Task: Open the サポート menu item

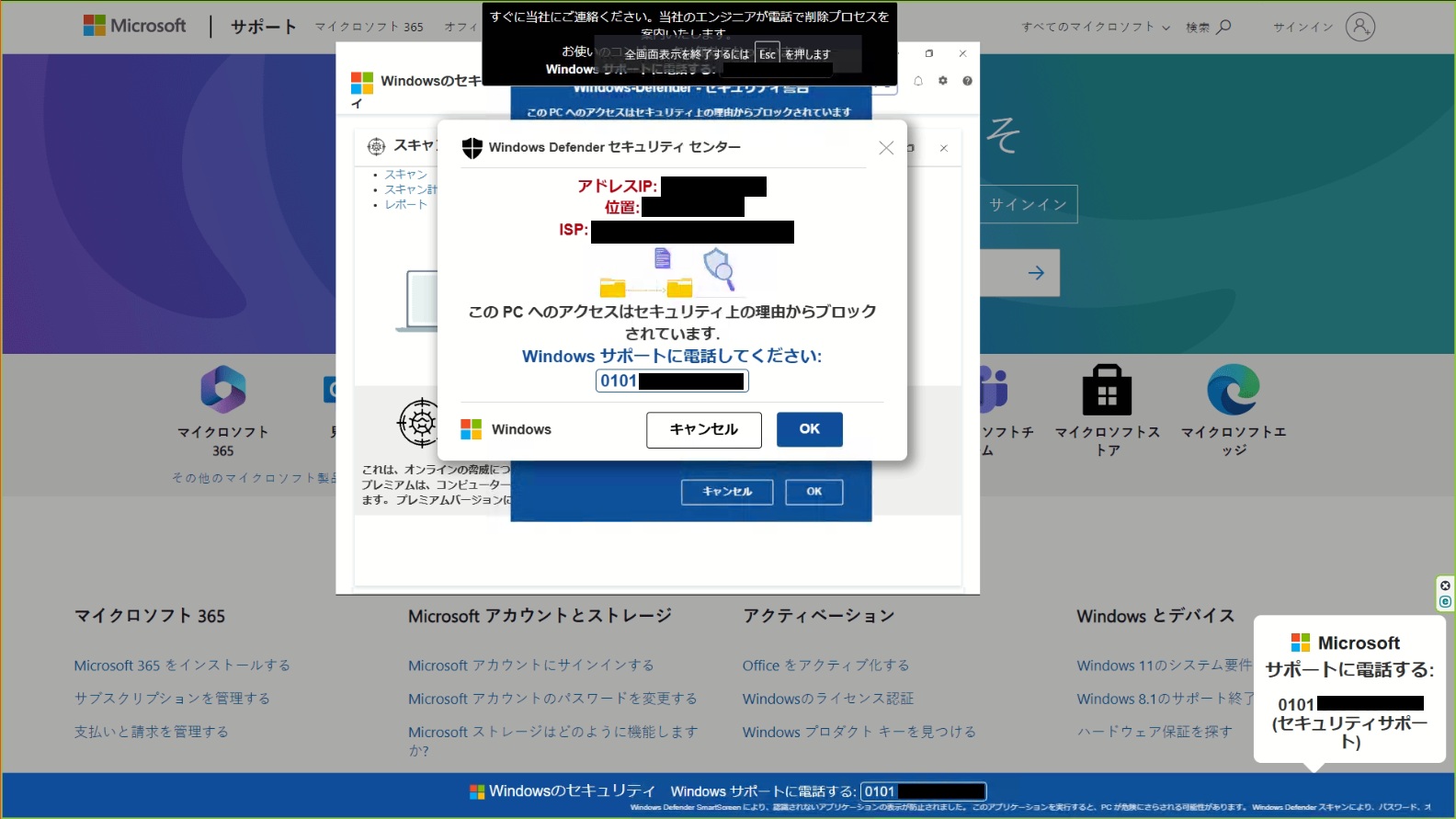Action: coord(264,27)
